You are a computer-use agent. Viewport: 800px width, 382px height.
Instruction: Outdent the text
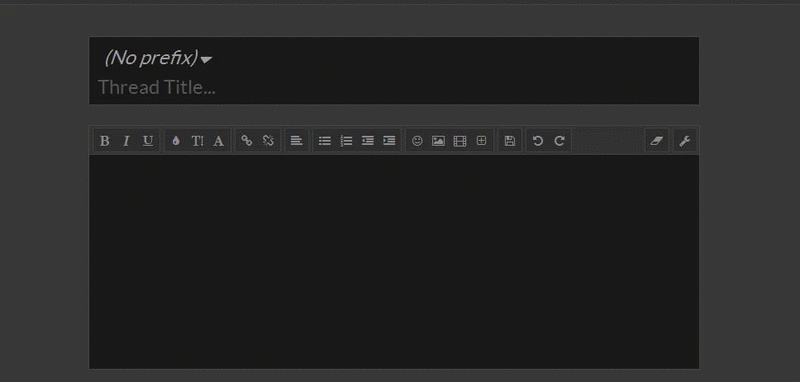point(368,141)
